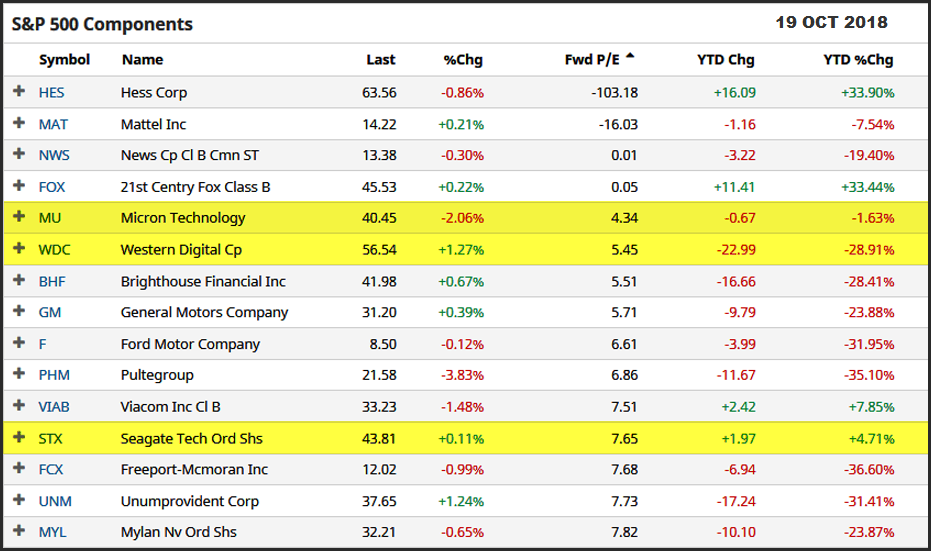This screenshot has height=551, width=931.
Task: Open the FCX ticker symbol link
Action: (x=51, y=469)
